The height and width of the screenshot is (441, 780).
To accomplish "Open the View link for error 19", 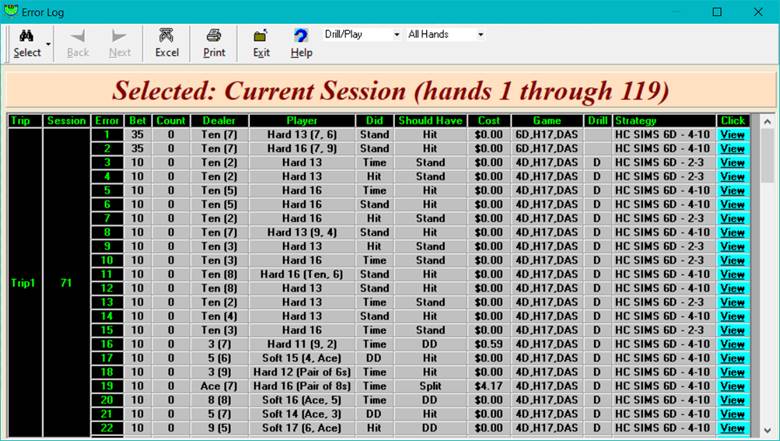I will pyautogui.click(x=732, y=386).
